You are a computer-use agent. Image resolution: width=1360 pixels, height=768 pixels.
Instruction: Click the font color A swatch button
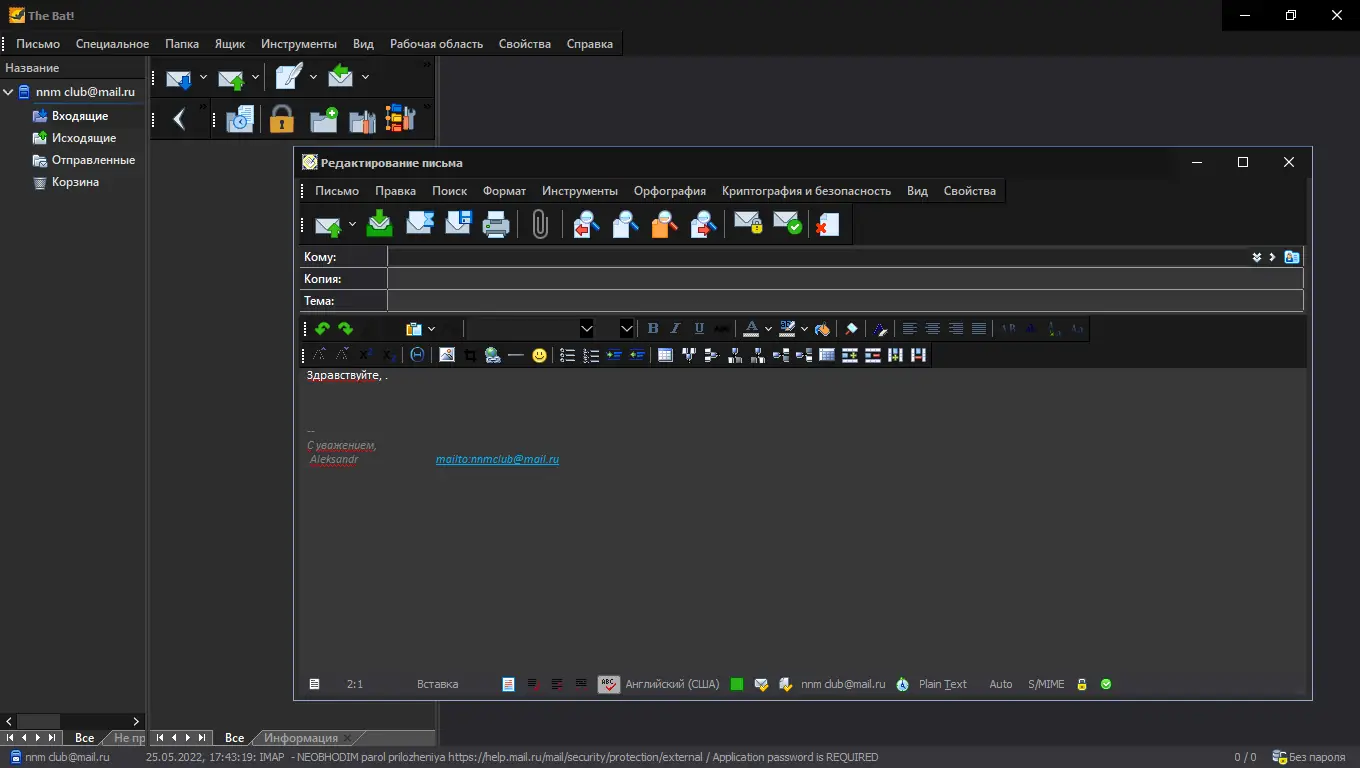point(751,328)
